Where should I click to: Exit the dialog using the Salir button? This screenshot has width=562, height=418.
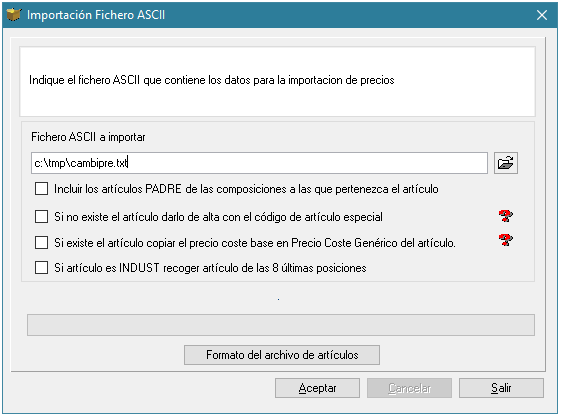point(501,388)
